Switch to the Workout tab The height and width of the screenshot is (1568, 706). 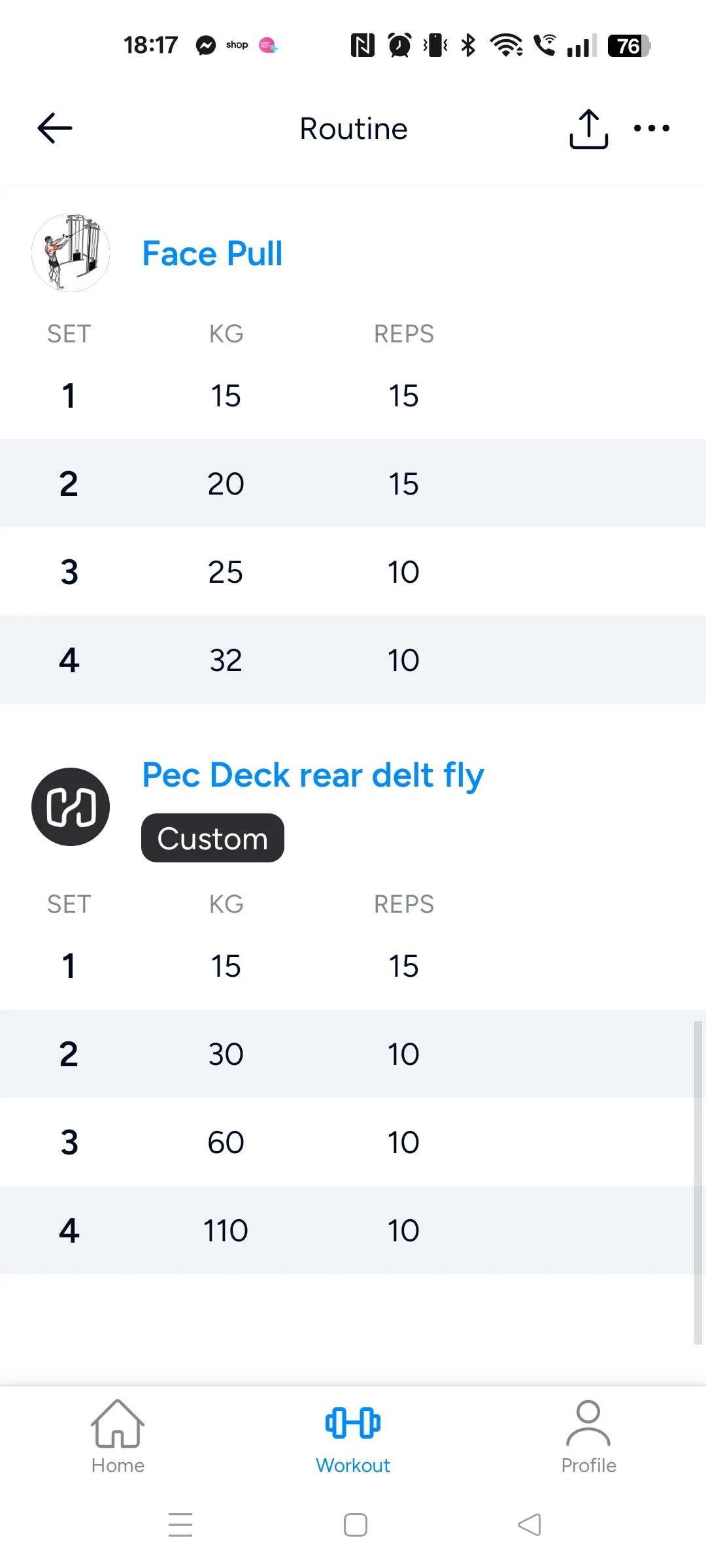click(x=353, y=1437)
